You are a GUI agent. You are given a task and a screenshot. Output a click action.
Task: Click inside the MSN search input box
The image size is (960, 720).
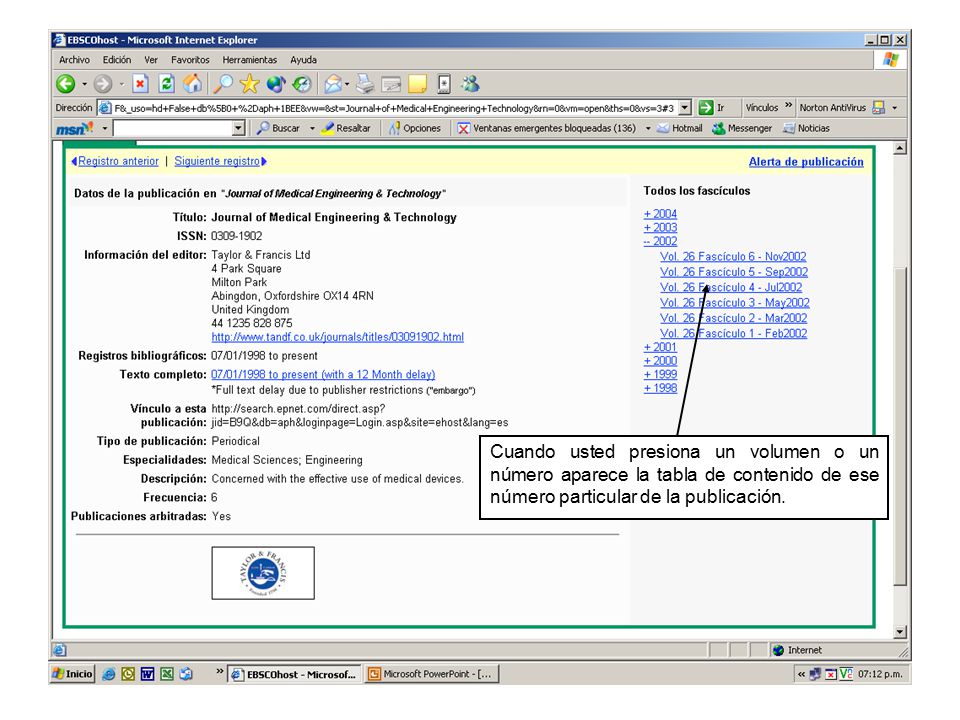[x=173, y=128]
